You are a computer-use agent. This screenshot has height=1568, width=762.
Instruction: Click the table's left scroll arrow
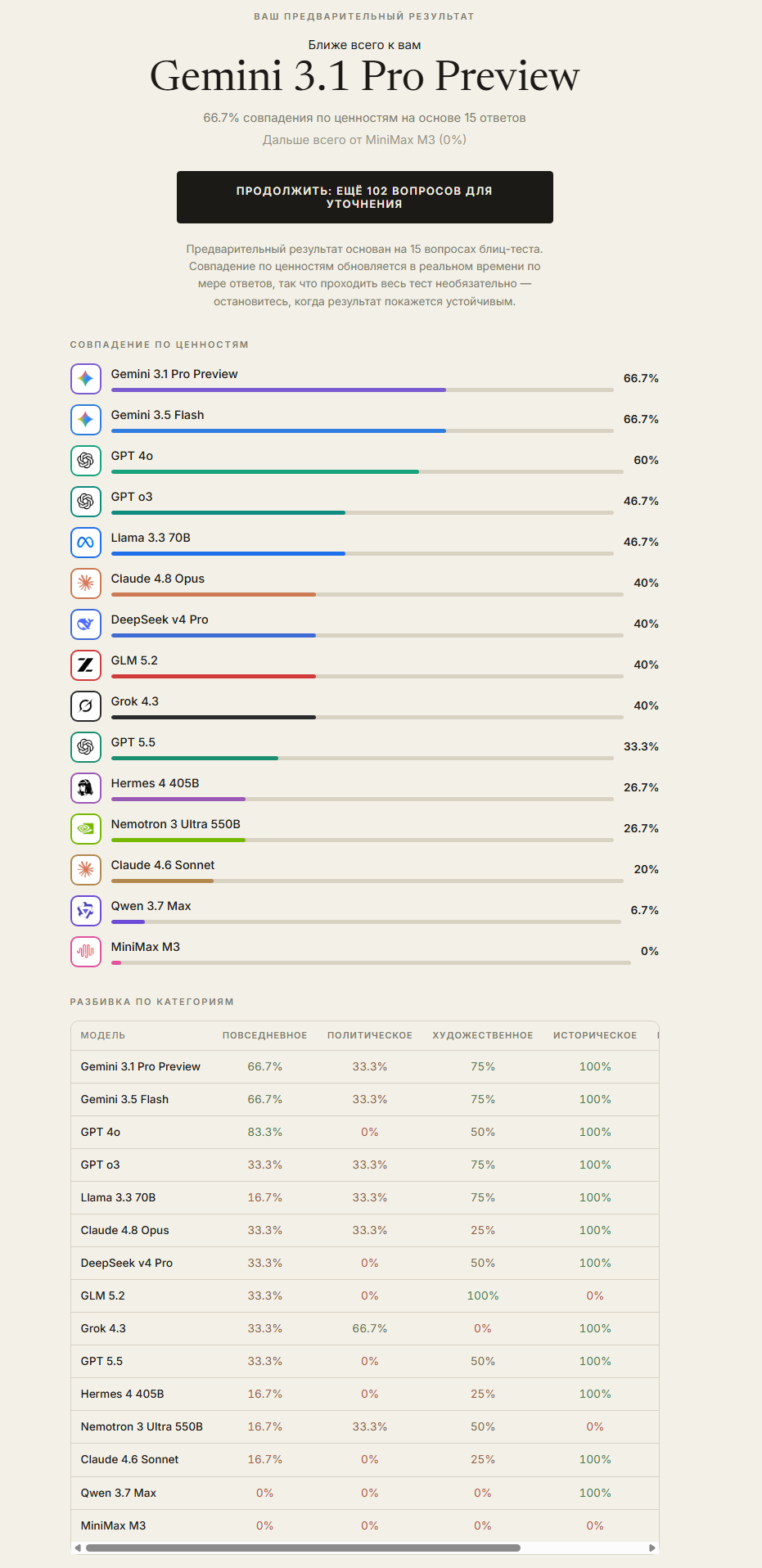pyautogui.click(x=78, y=1548)
